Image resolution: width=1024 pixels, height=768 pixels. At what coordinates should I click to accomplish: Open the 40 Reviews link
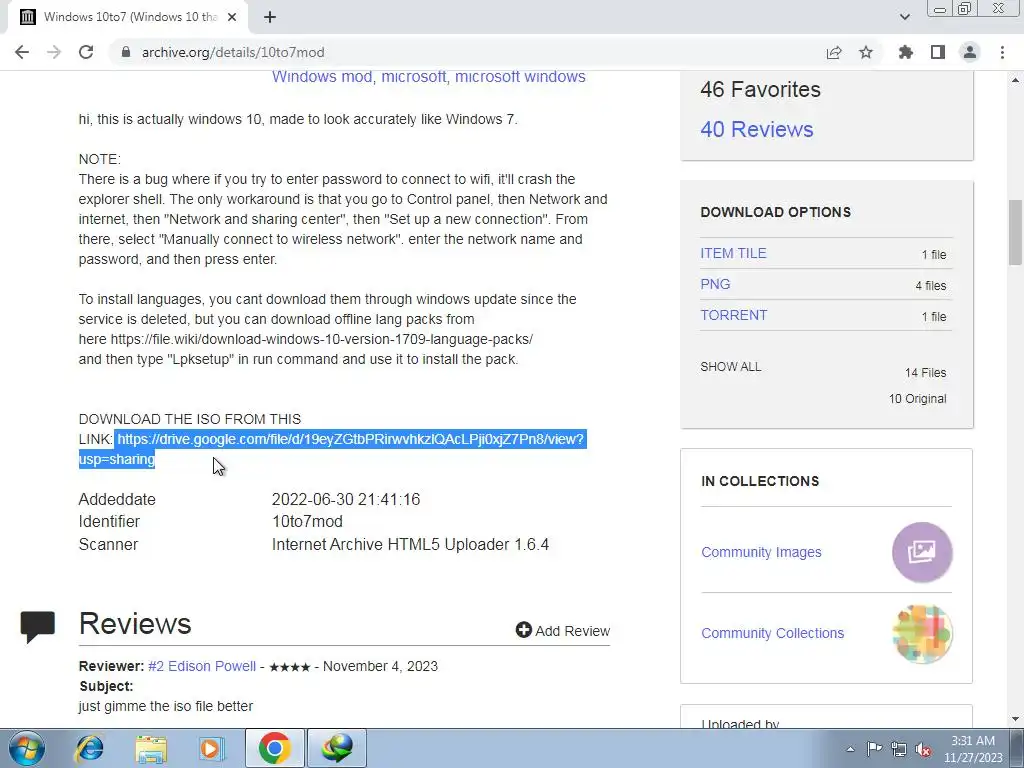tap(757, 129)
